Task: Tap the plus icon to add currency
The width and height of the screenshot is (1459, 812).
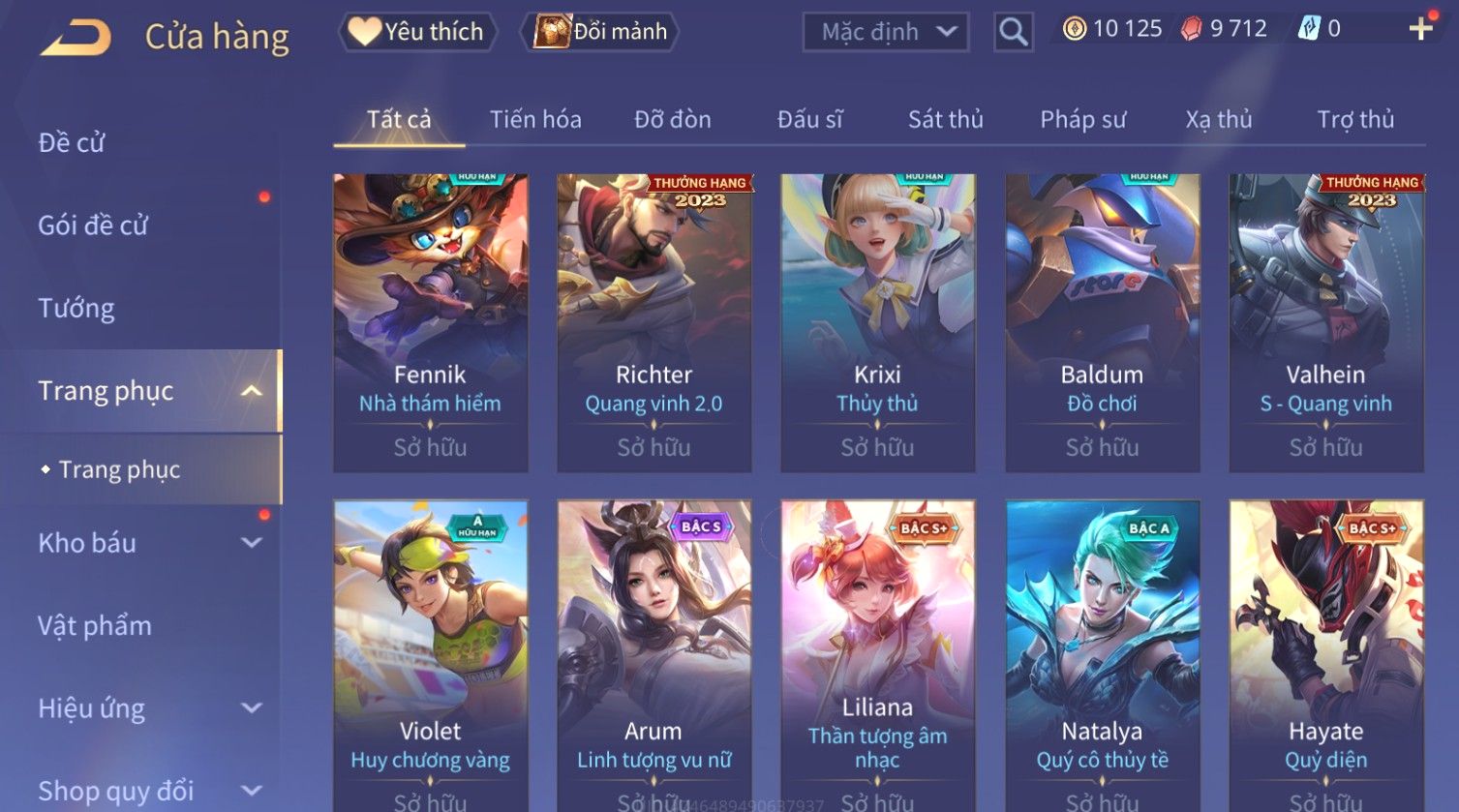Action: pyautogui.click(x=1420, y=29)
